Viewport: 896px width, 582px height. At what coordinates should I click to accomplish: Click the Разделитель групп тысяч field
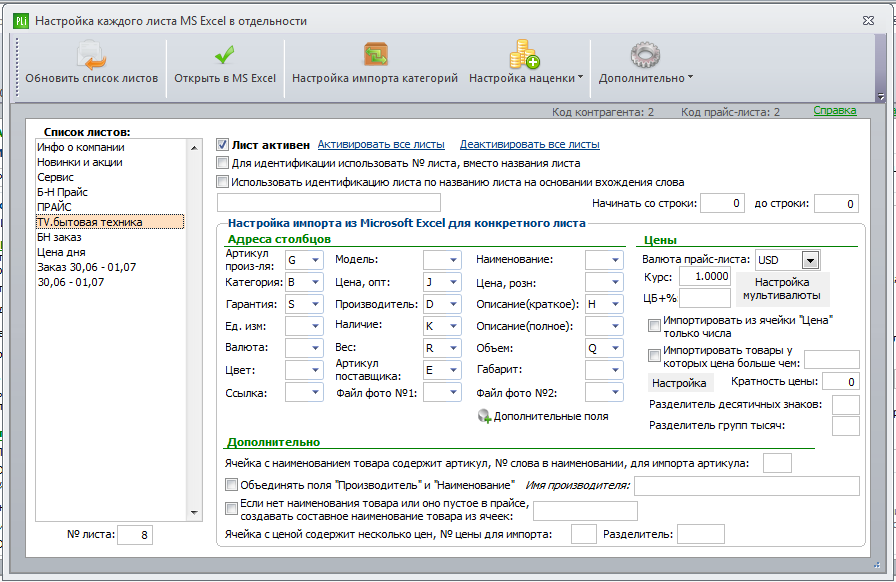[x=846, y=426]
